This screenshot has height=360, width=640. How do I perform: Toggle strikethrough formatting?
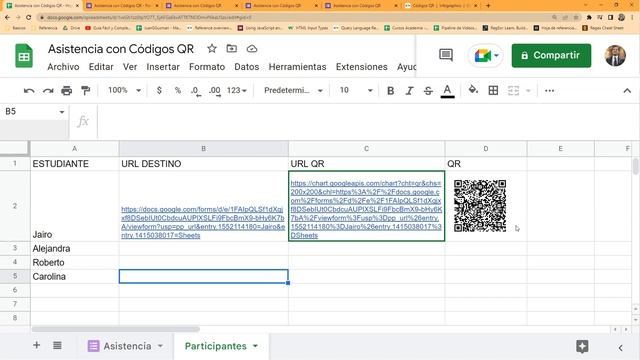(428, 91)
